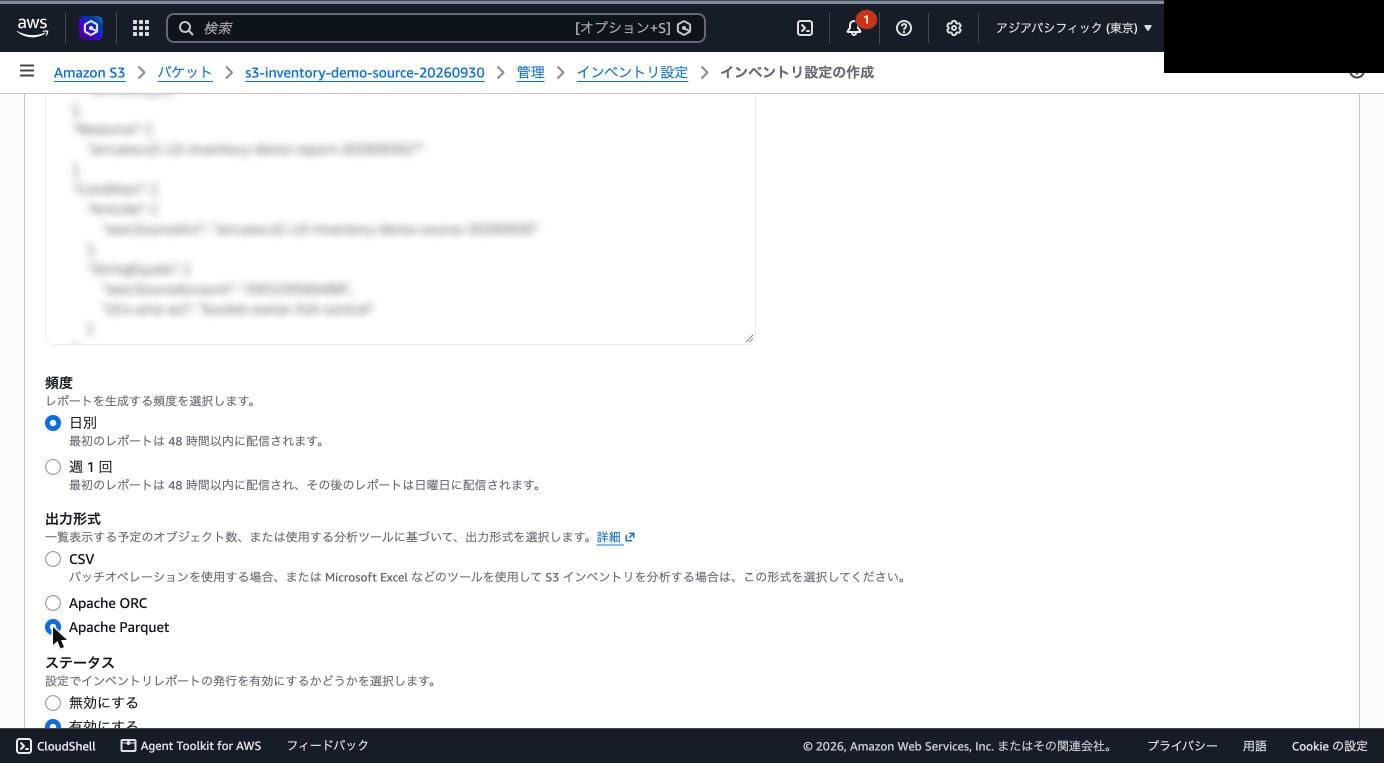Toggle the side navigation hamburger menu
The width and height of the screenshot is (1384, 763).
[x=27, y=71]
